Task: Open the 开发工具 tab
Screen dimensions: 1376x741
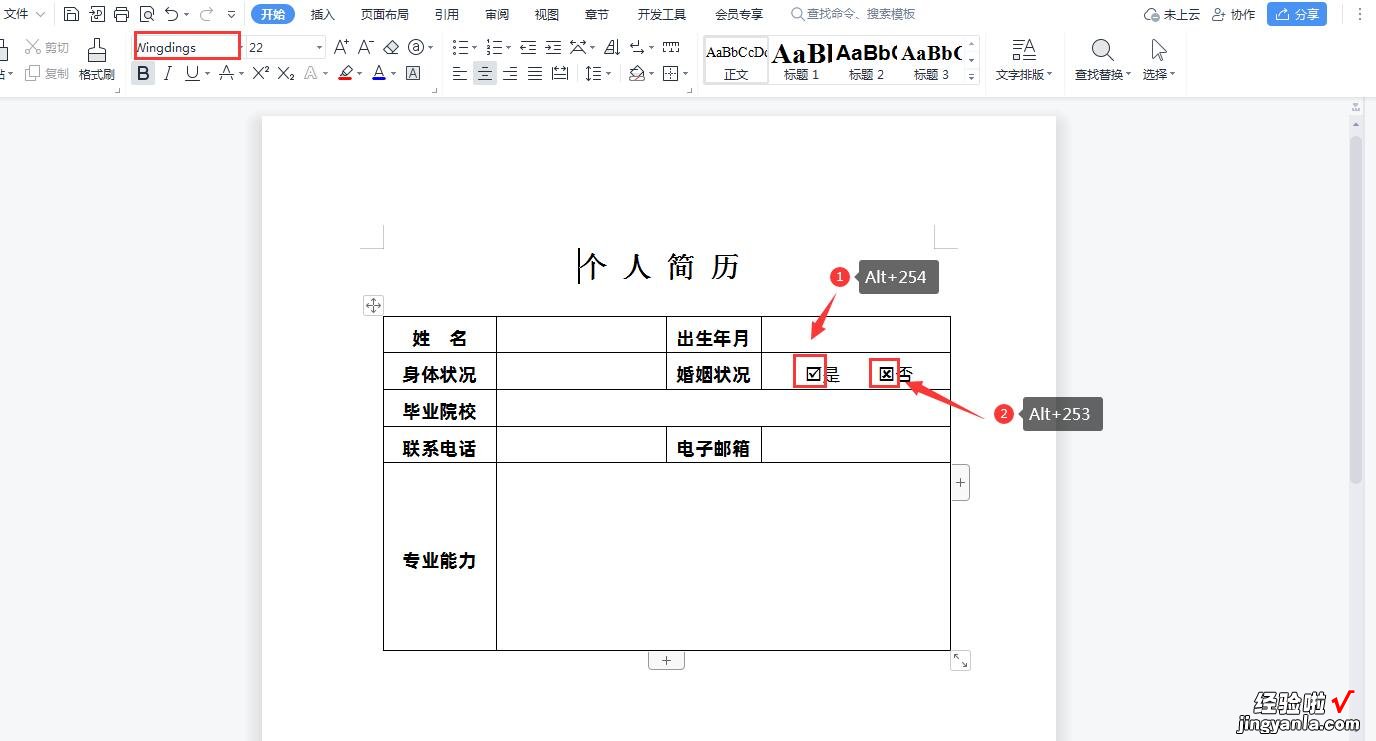Action: (662, 14)
